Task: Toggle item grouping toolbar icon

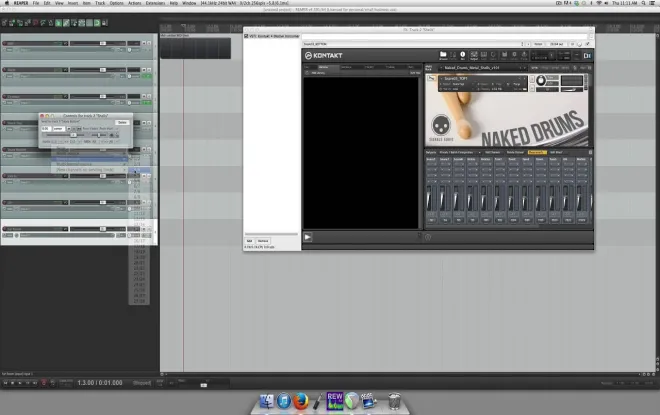Action: pos(66,23)
